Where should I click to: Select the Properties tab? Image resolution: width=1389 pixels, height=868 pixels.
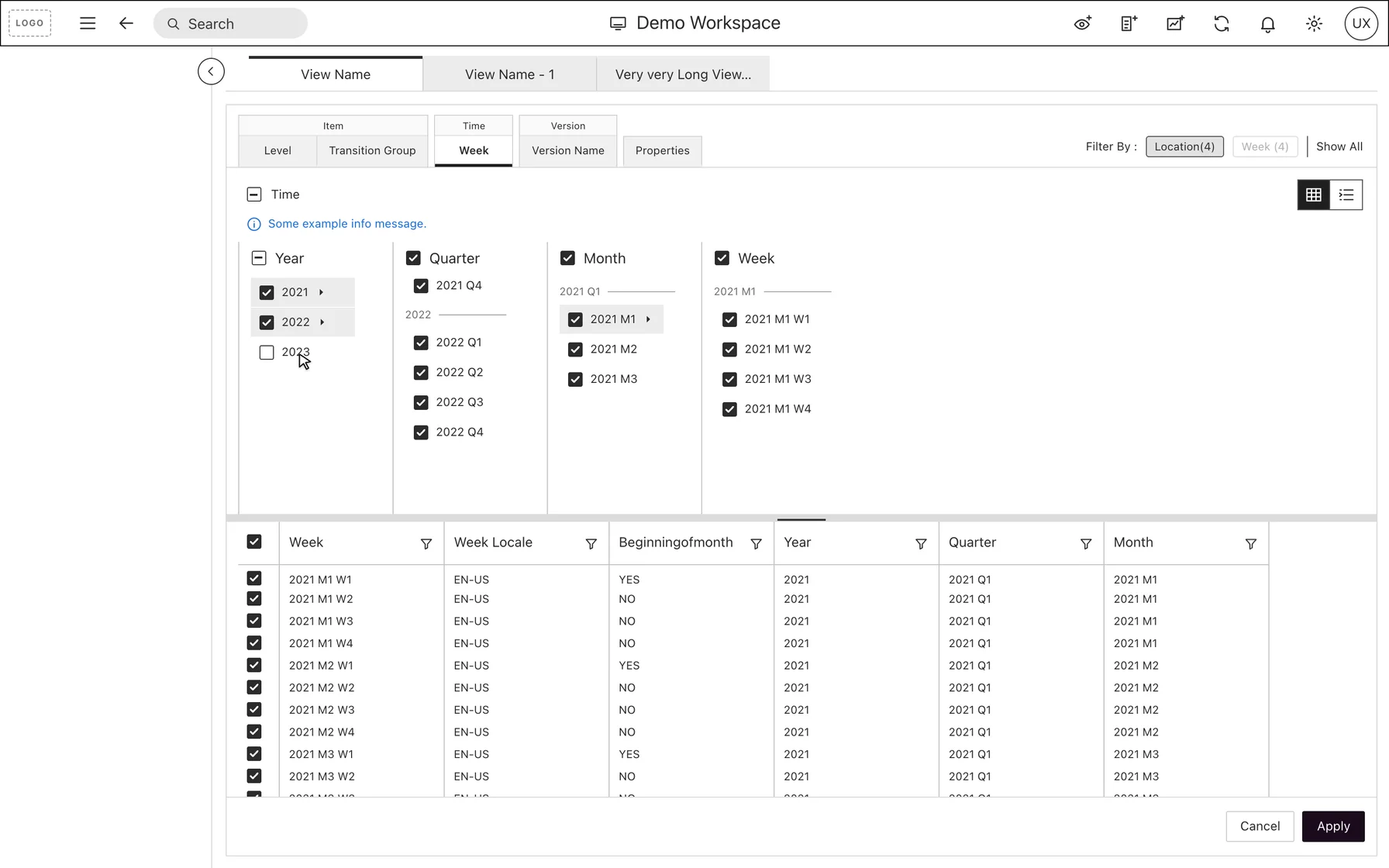click(662, 150)
